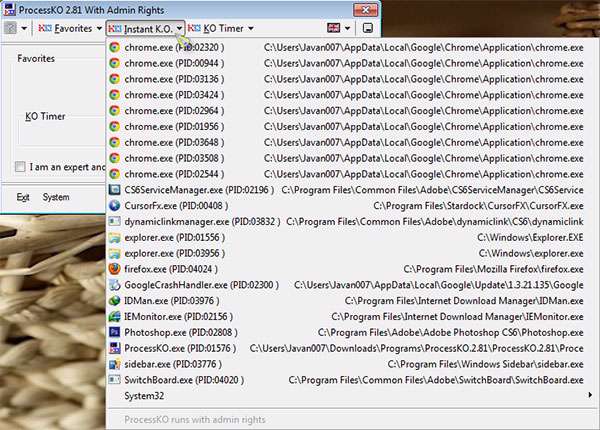The image size is (600, 430).
Task: Click the explorer.exe PID:01556 folder icon
Action: [114, 238]
